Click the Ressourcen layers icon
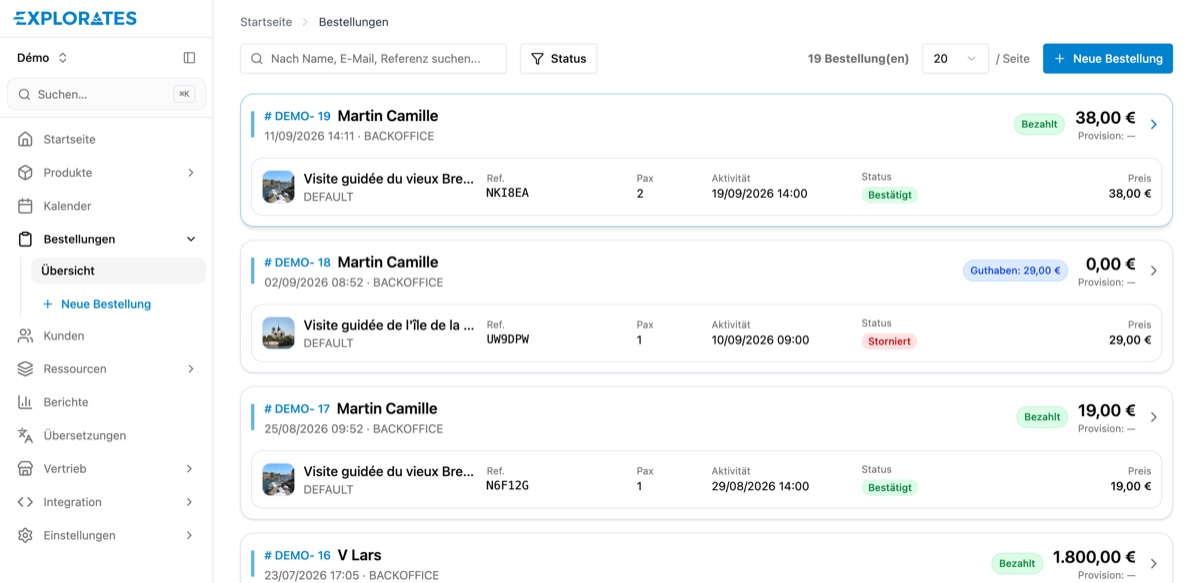The image size is (1200, 583). tap(25, 369)
